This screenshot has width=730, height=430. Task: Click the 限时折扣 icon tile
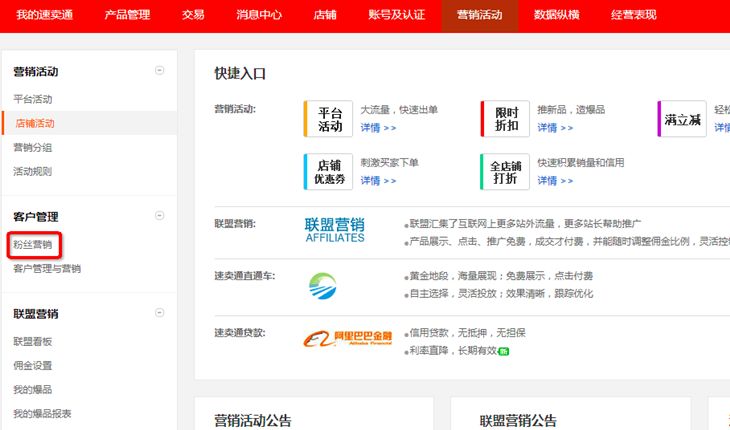[505, 119]
